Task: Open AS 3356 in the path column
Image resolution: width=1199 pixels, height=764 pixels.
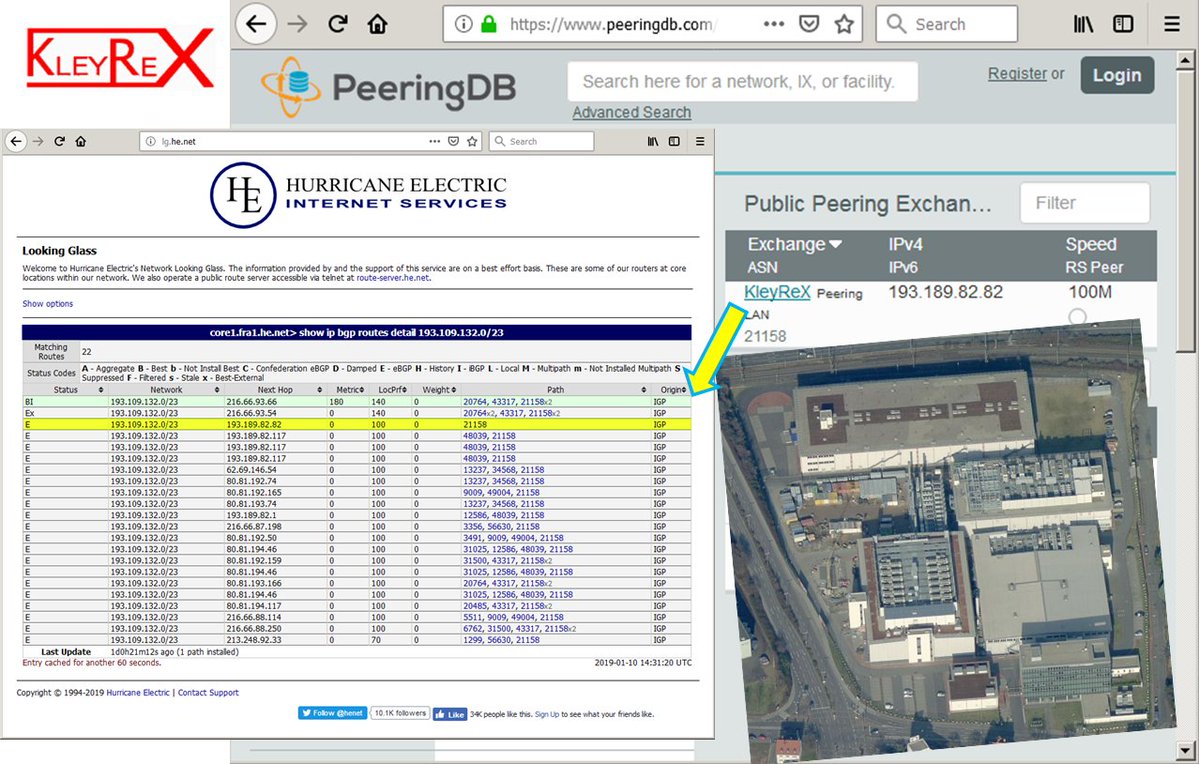Action: (473, 527)
